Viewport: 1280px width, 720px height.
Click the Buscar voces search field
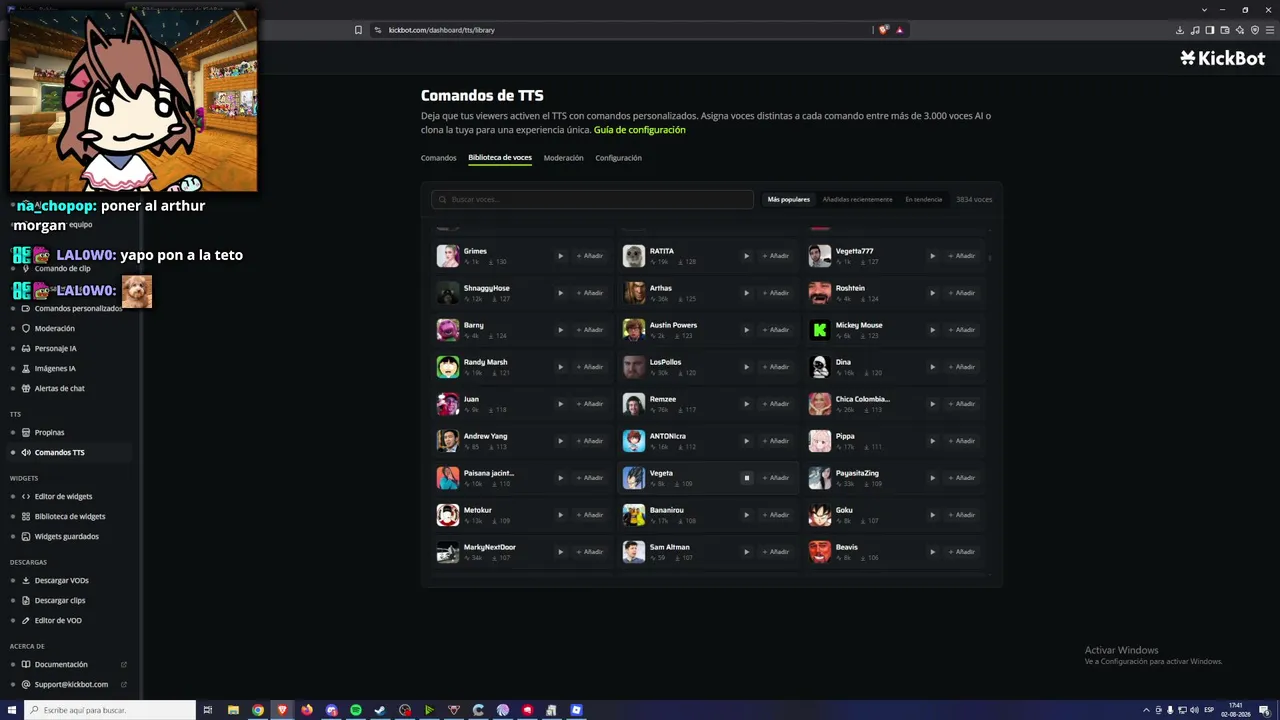(592, 199)
